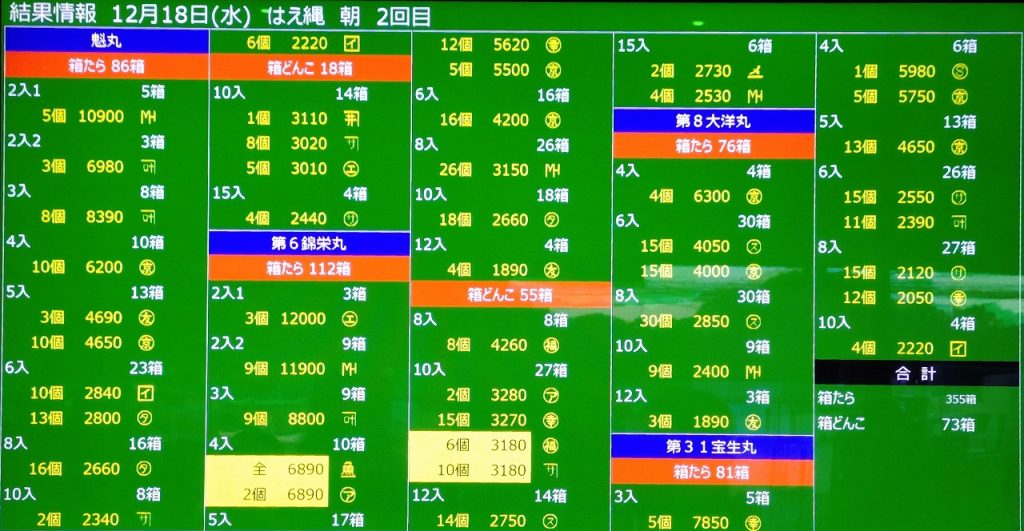Screen dimensions: 1024x531
Task: Click the buyer mark beside price 2750
Action: 551,521
